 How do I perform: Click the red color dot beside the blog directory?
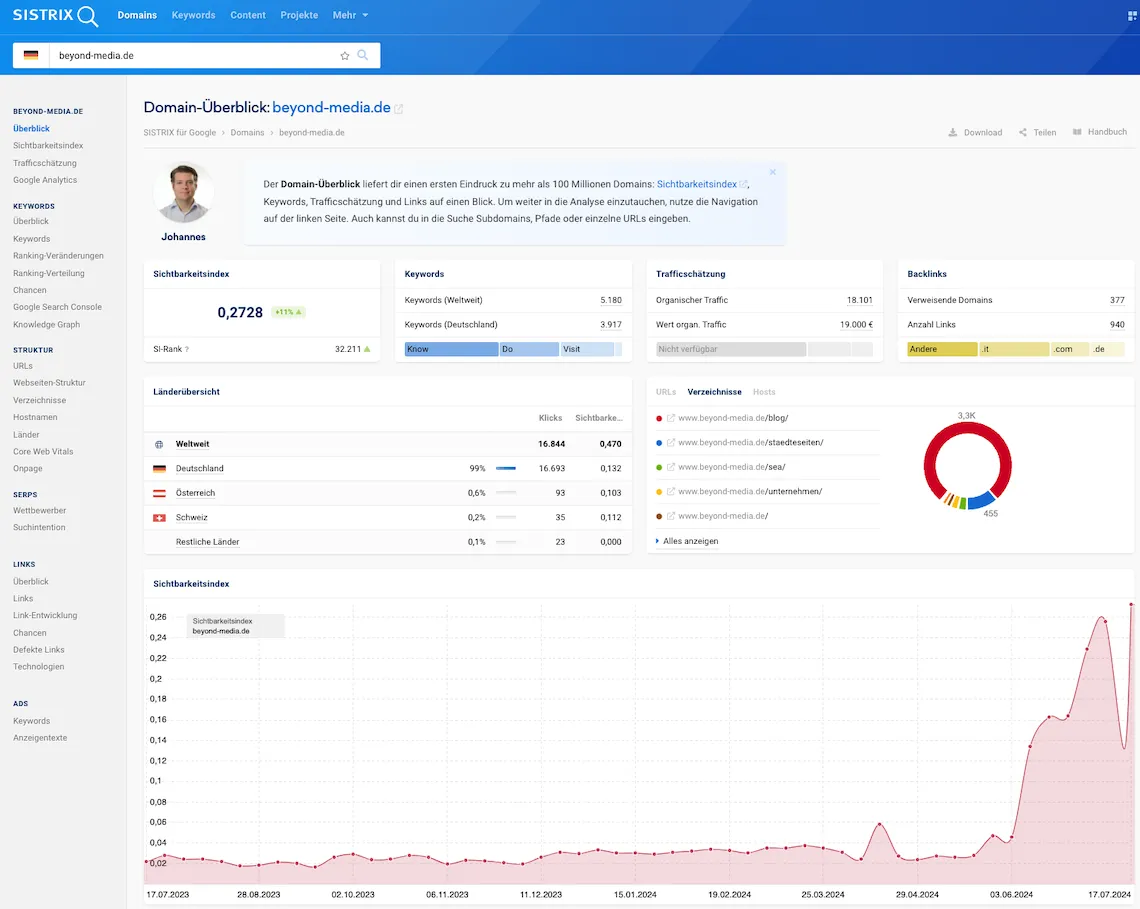tap(657, 417)
